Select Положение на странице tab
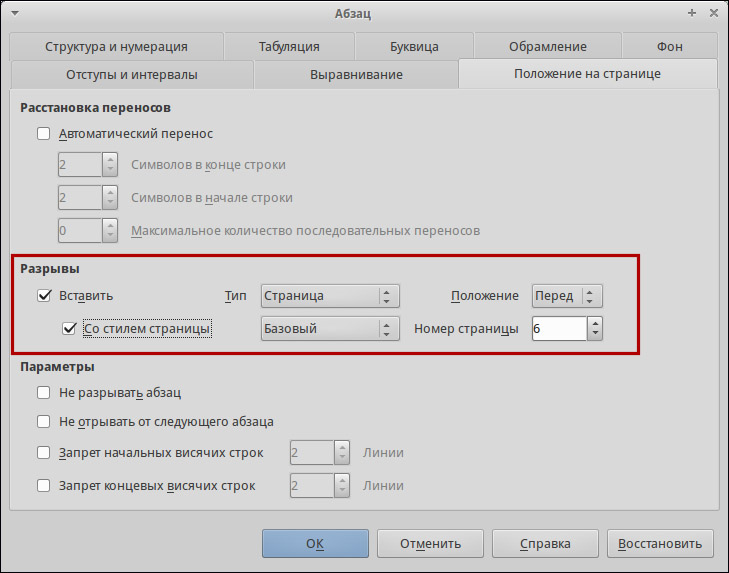Viewport: 729px width, 573px height. (x=587, y=73)
